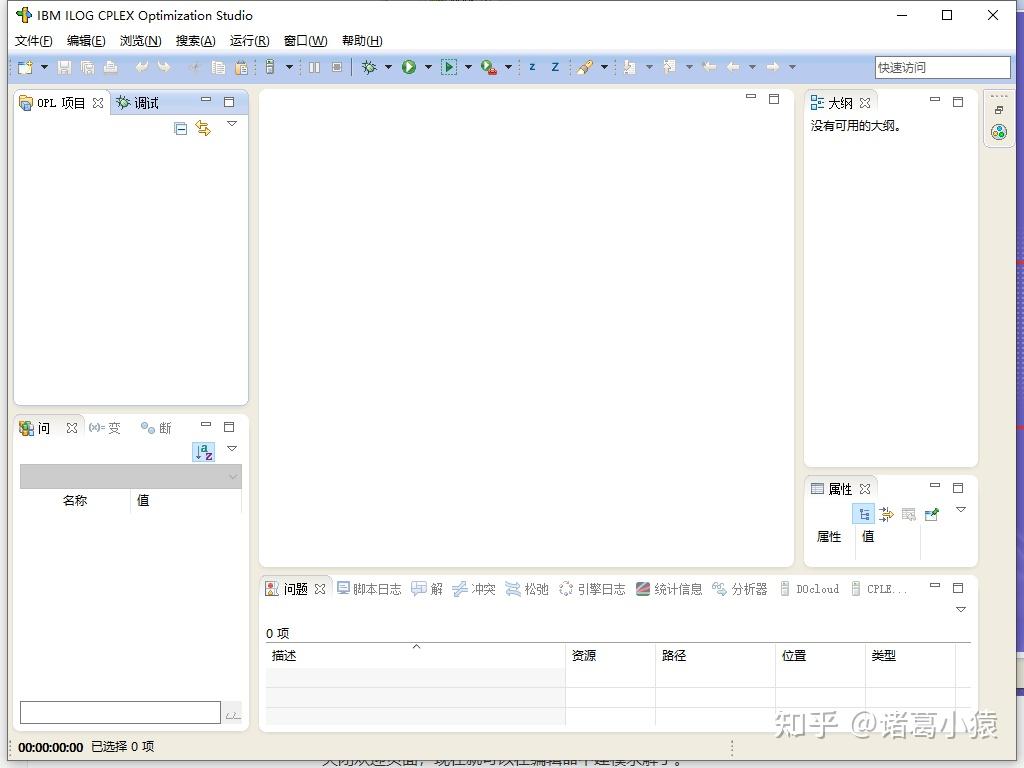
Task: Switch to the 调试 tab
Action: click(145, 102)
